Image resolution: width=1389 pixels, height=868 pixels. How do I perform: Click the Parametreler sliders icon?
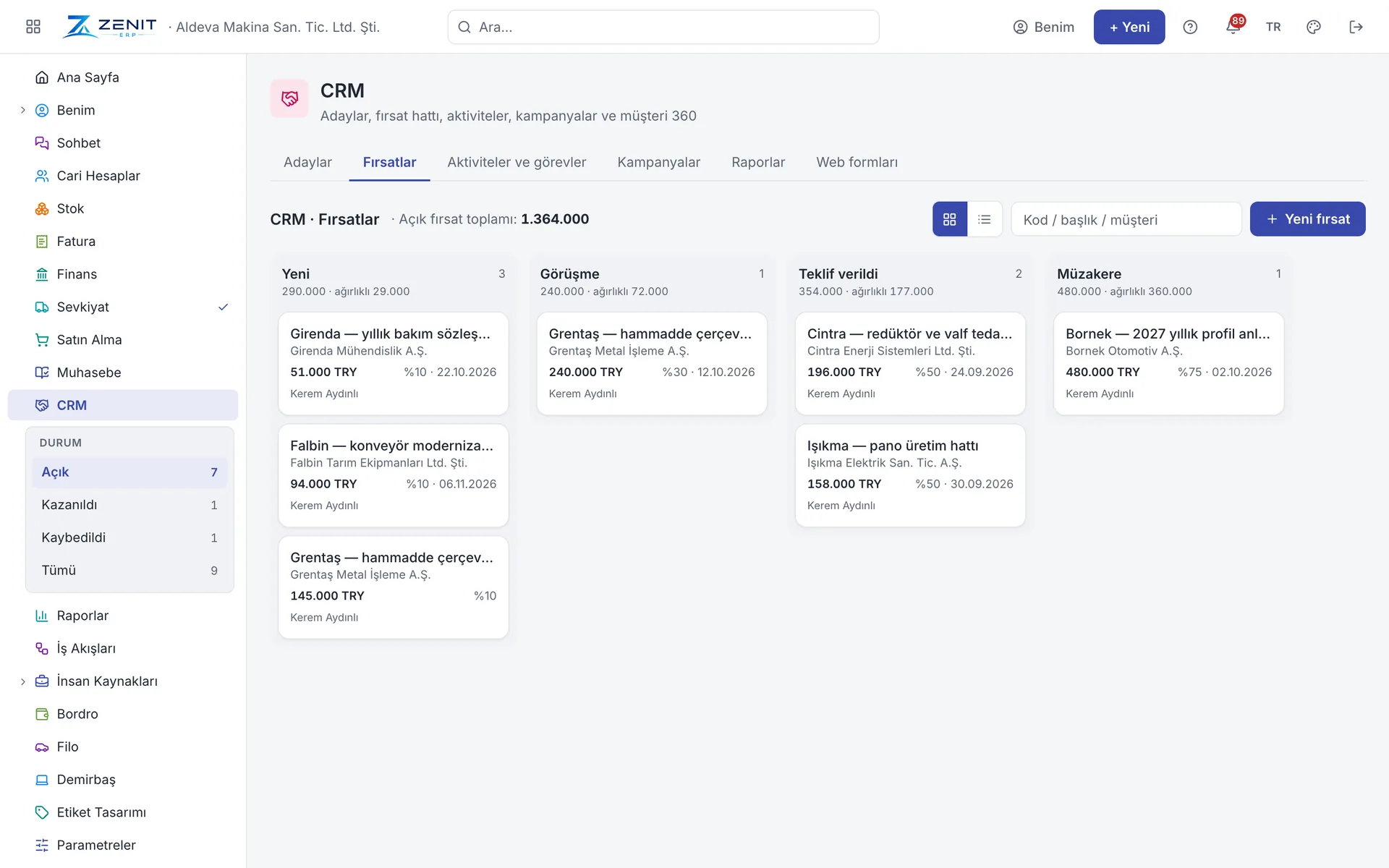(42, 846)
